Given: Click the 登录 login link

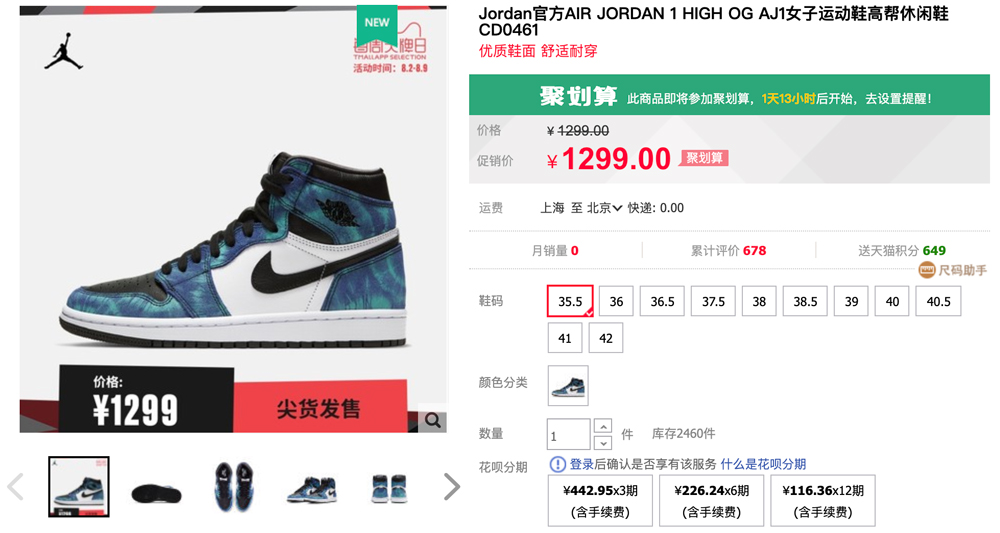Looking at the screenshot, I should 582,464.
